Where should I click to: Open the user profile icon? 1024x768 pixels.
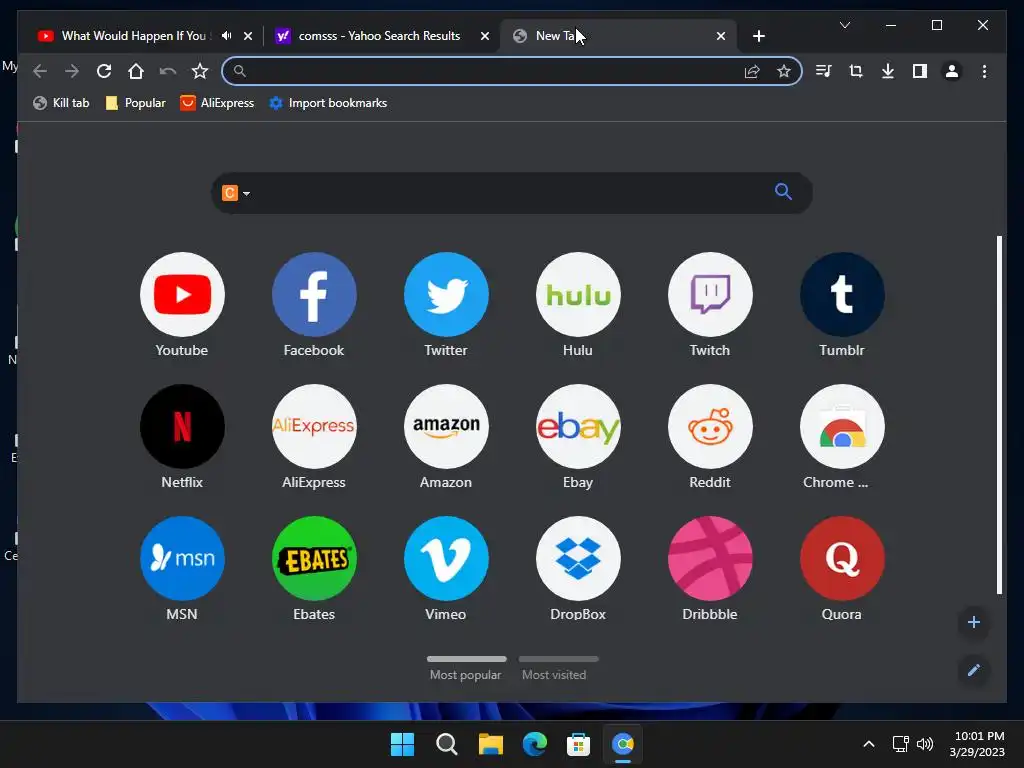[952, 71]
